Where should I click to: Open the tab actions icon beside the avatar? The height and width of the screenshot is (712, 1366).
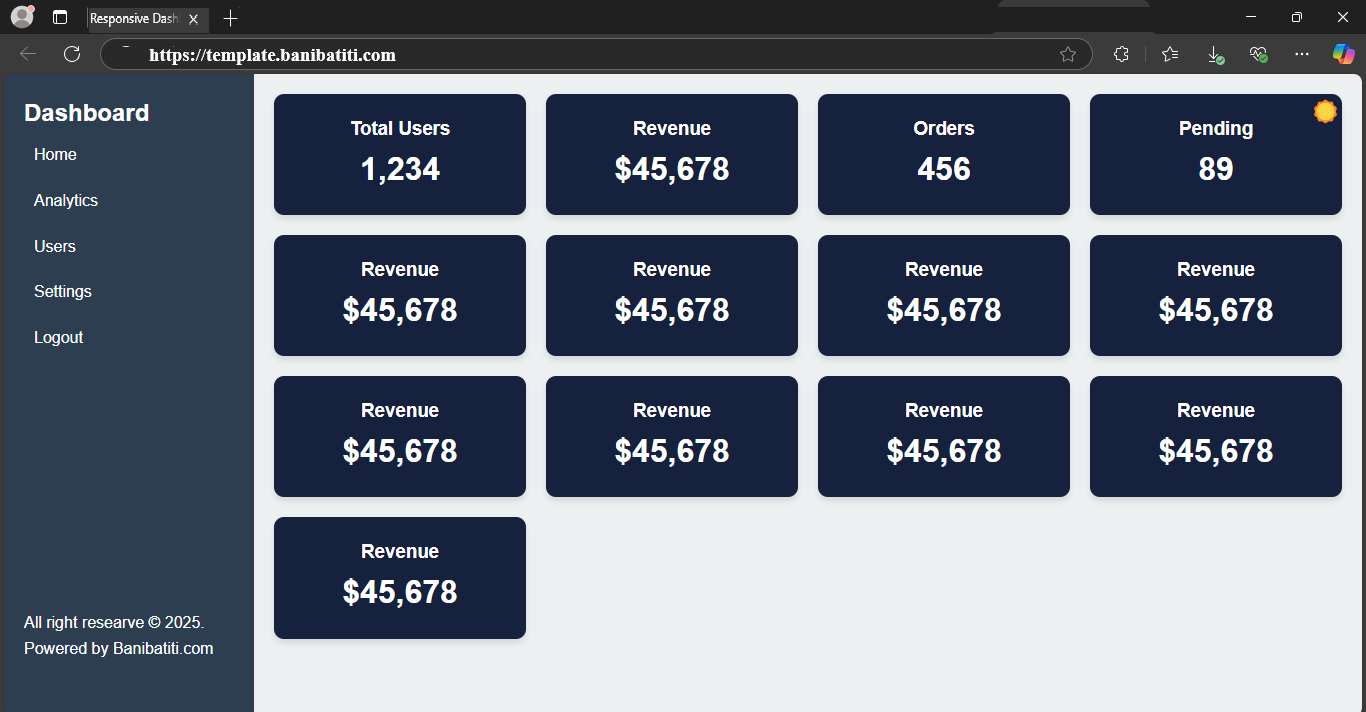click(x=60, y=17)
